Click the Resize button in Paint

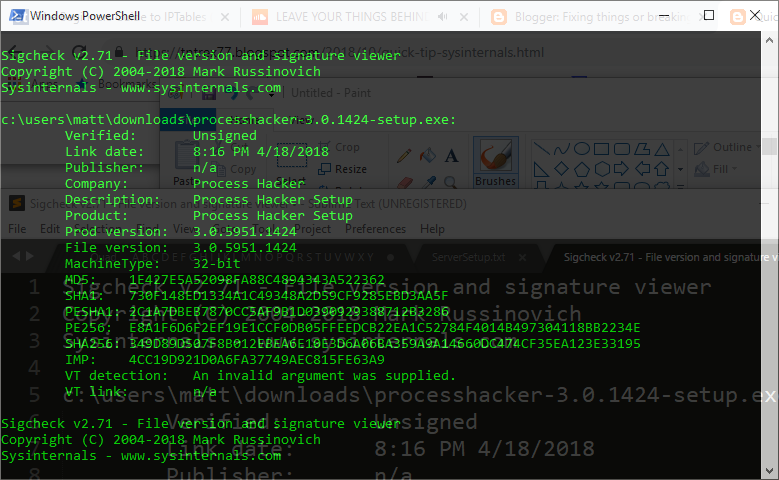point(342,169)
